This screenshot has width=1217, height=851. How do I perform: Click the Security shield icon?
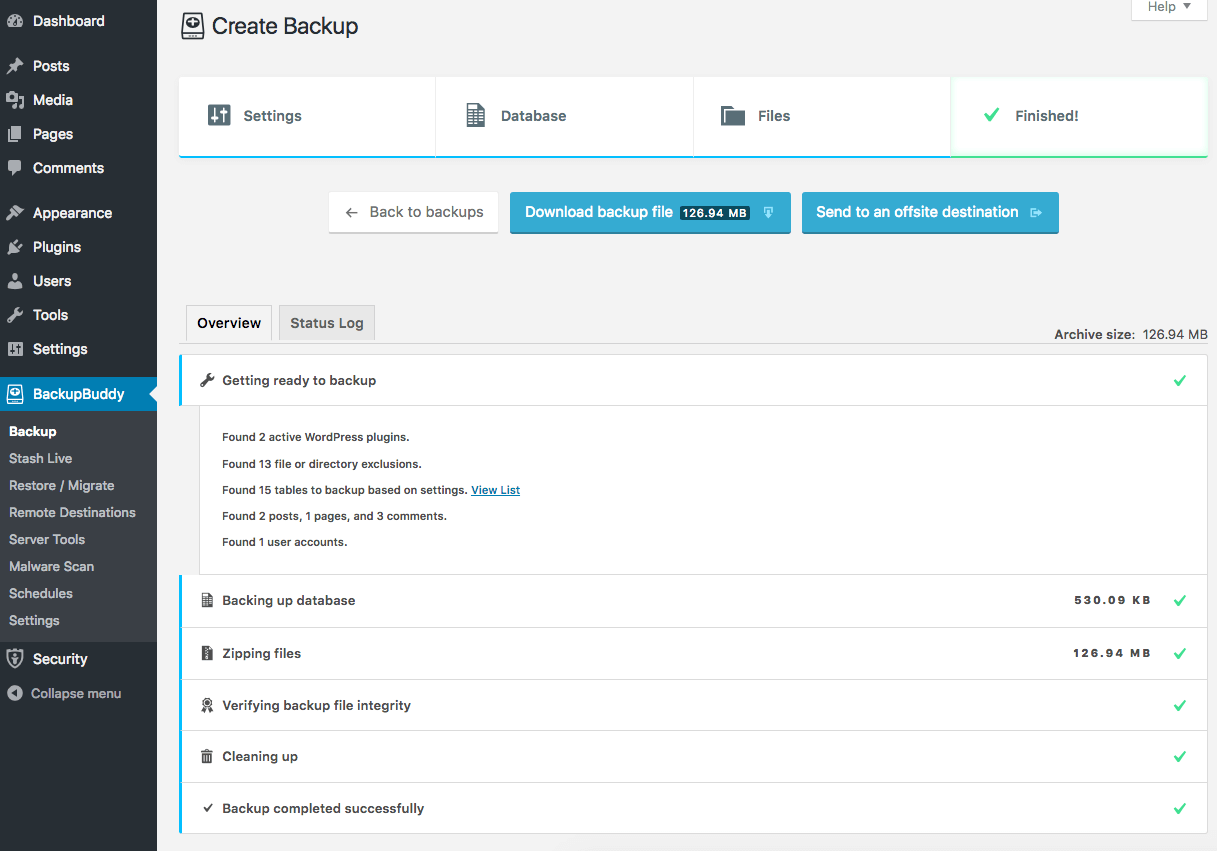coord(15,659)
